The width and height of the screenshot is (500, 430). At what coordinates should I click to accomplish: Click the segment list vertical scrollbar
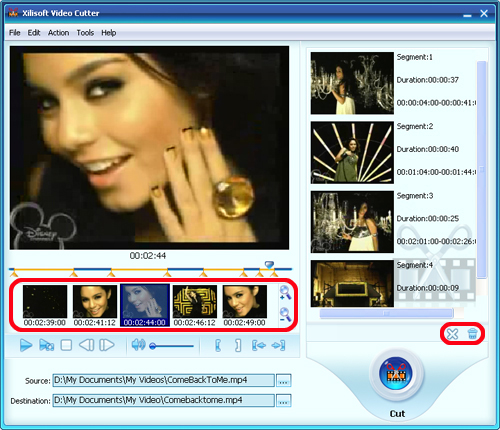pos(482,170)
